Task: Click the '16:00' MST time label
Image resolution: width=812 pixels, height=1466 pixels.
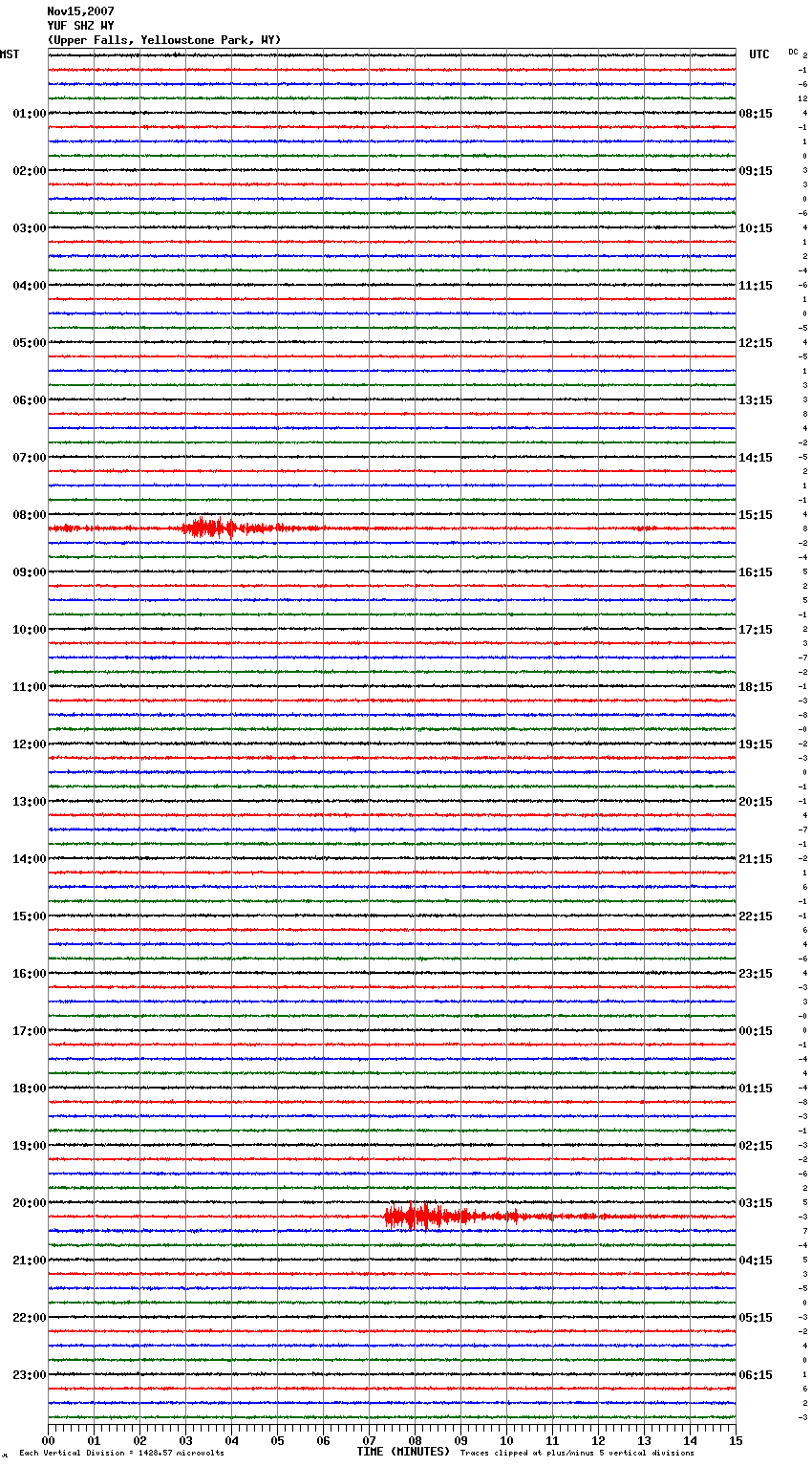Action: click(30, 974)
